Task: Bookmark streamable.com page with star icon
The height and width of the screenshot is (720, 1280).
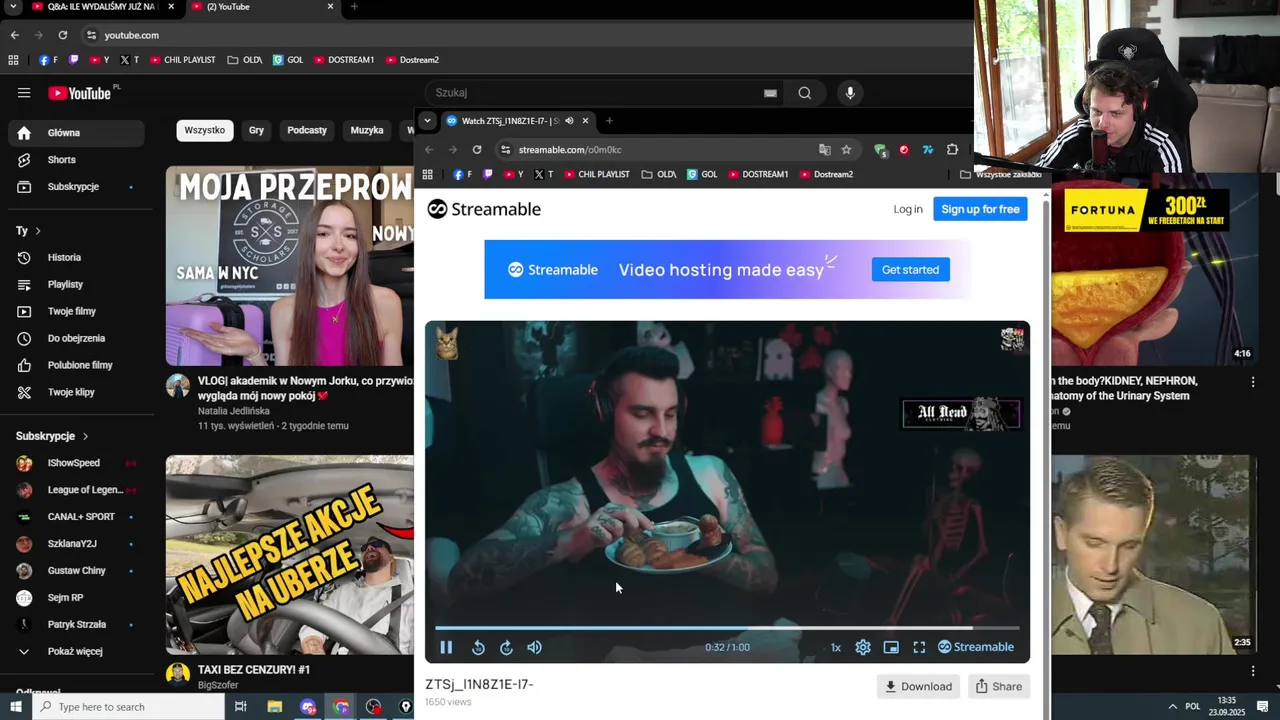Action: tap(846, 150)
